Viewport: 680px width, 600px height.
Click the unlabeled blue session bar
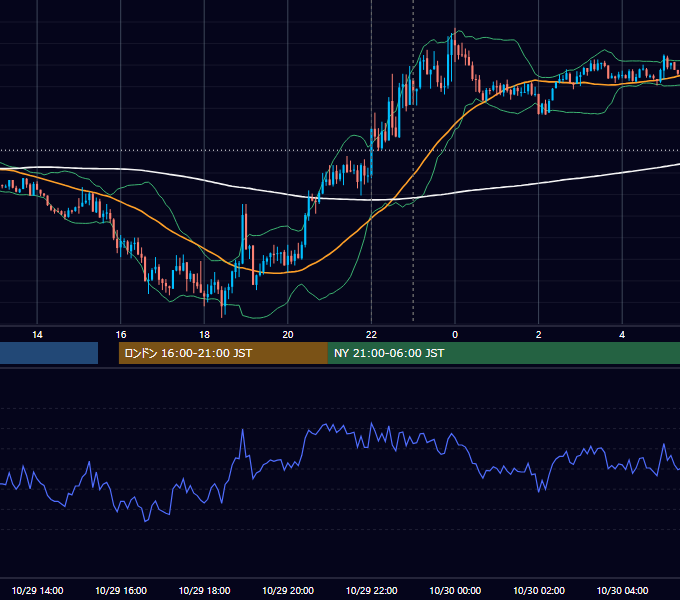pyautogui.click(x=49, y=353)
